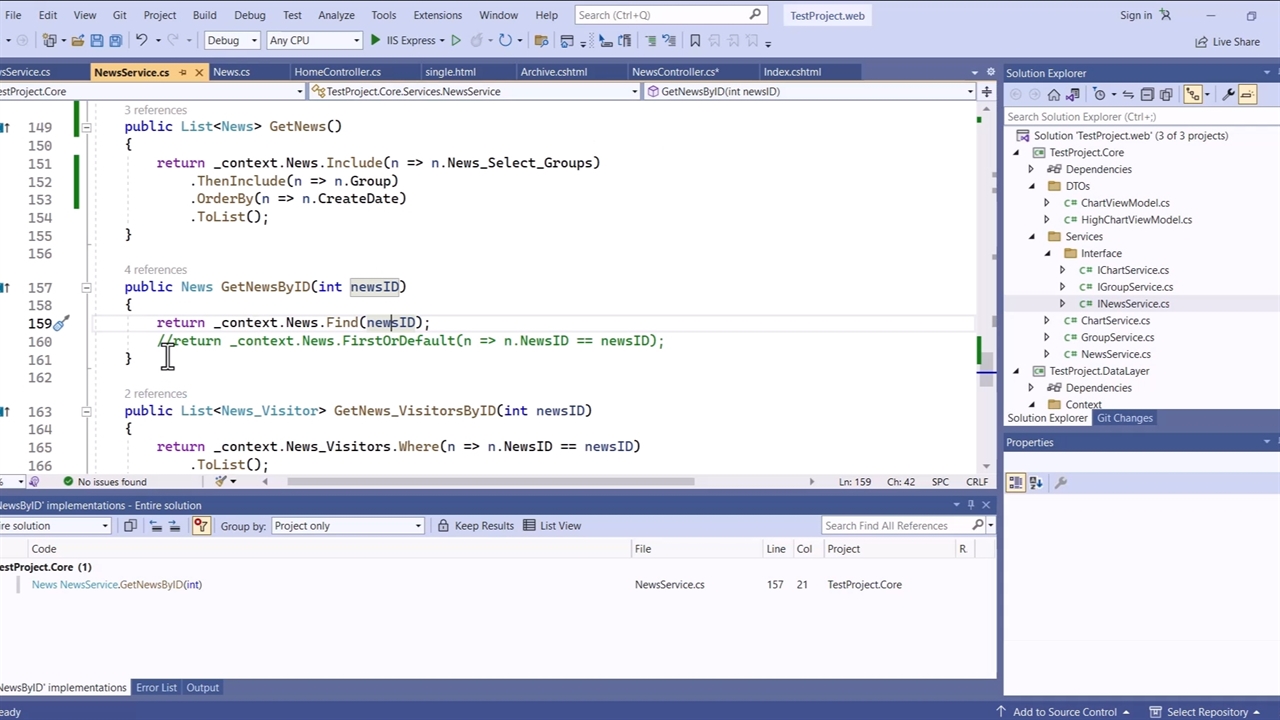Open the Extensions menu

point(437,15)
